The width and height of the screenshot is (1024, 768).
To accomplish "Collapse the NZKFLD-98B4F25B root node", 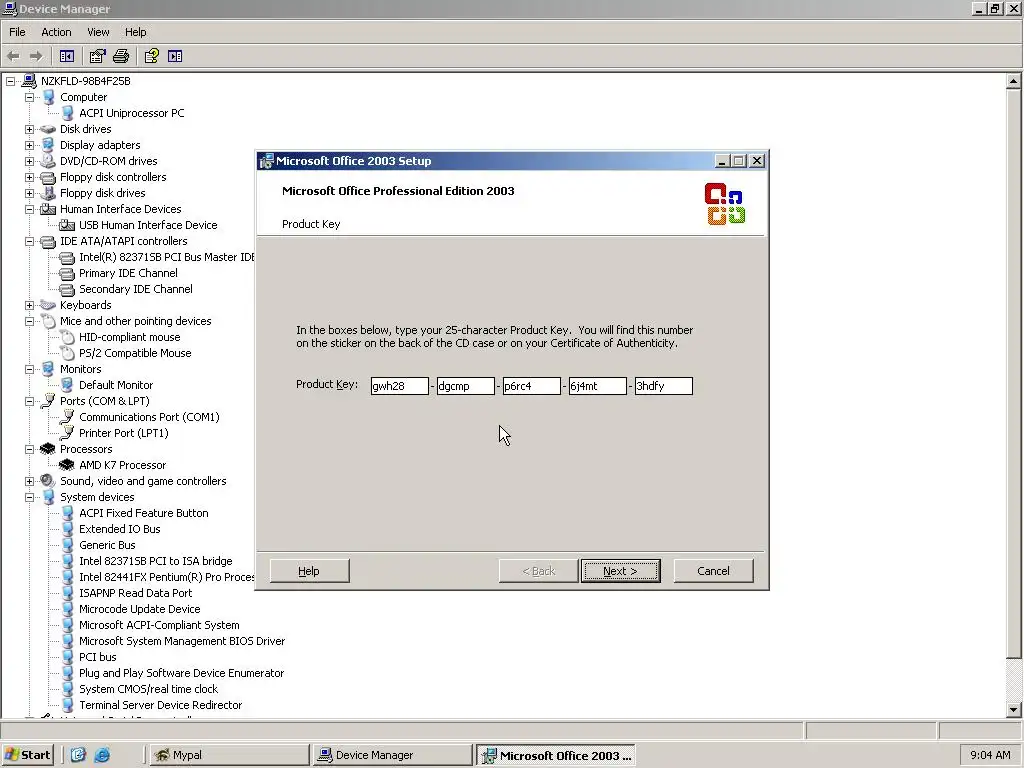I will point(10,81).
